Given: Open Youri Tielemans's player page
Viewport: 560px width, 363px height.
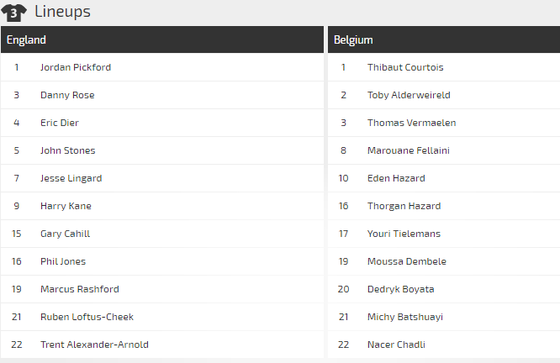Looking at the screenshot, I should 404,234.
